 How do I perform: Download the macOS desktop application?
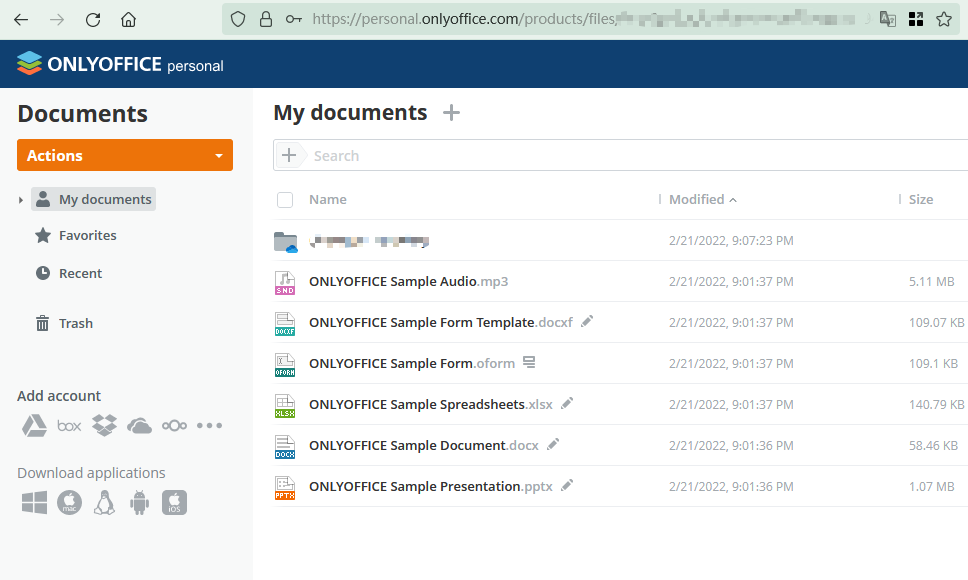point(69,502)
